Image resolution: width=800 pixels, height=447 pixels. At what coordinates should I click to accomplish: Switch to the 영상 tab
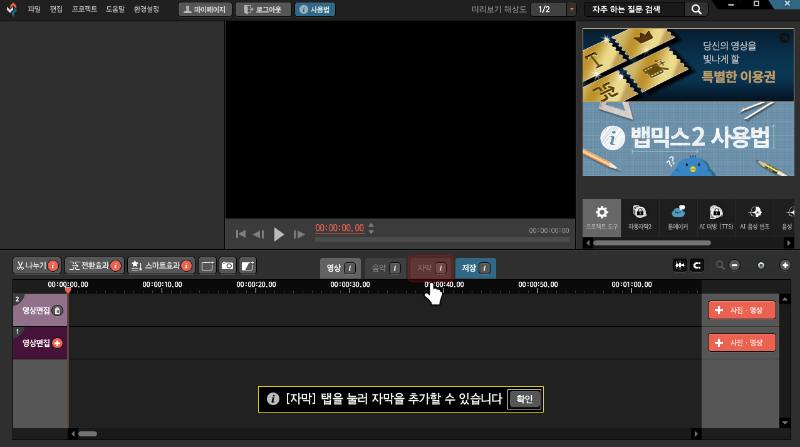coord(340,268)
